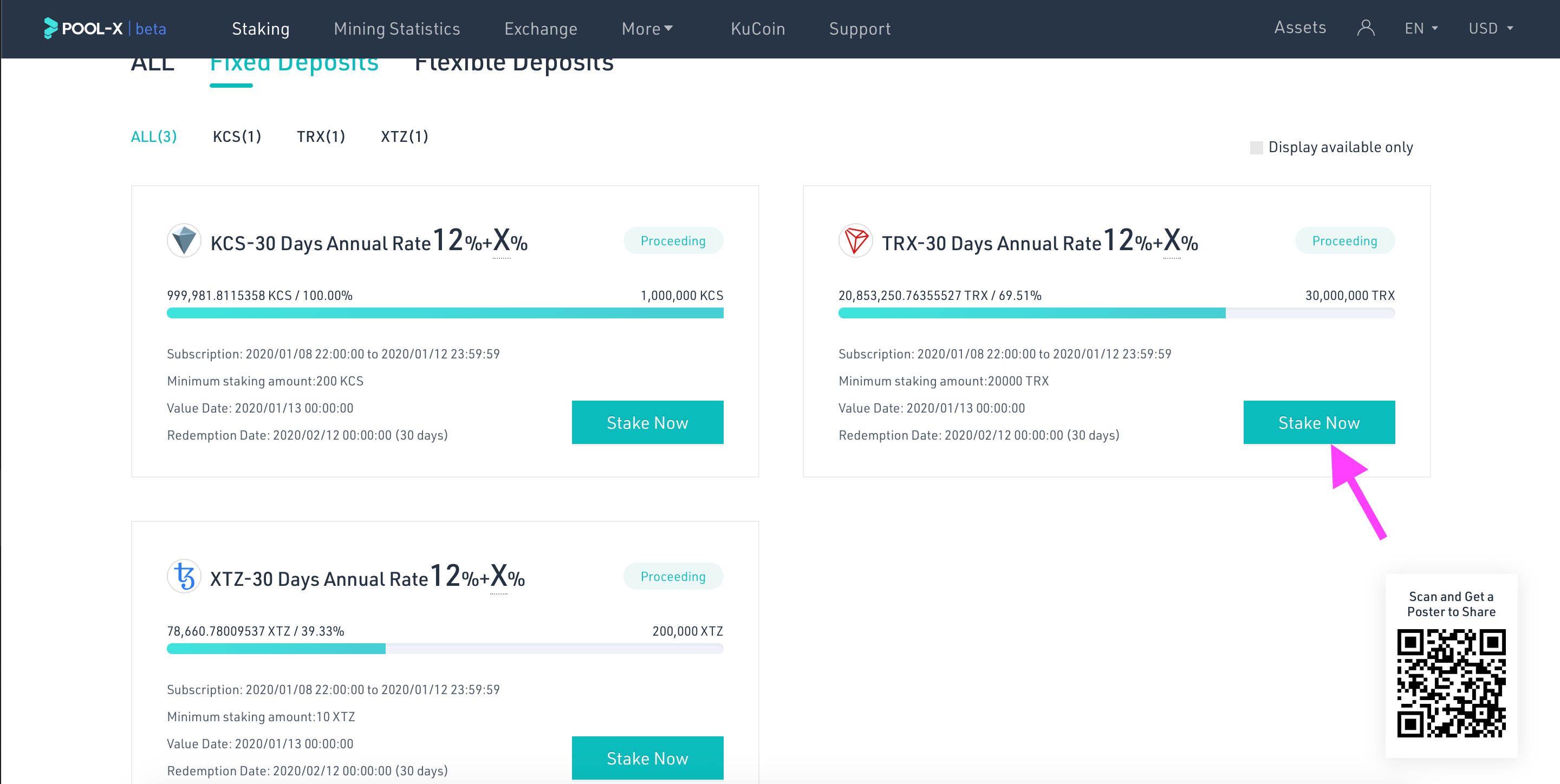
Task: Open Mining Statistics page
Action: click(396, 29)
